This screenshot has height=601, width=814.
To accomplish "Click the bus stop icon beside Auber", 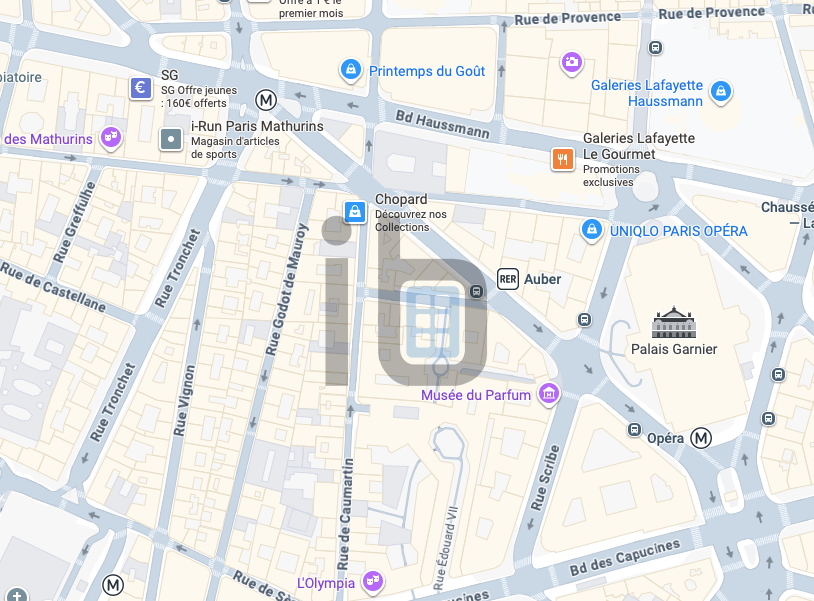I will click(477, 291).
